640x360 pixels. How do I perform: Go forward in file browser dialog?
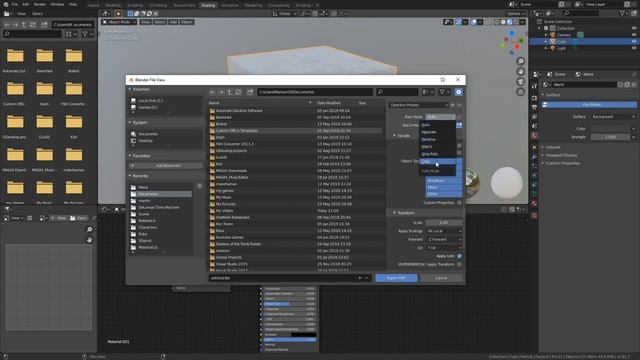tap(221, 92)
